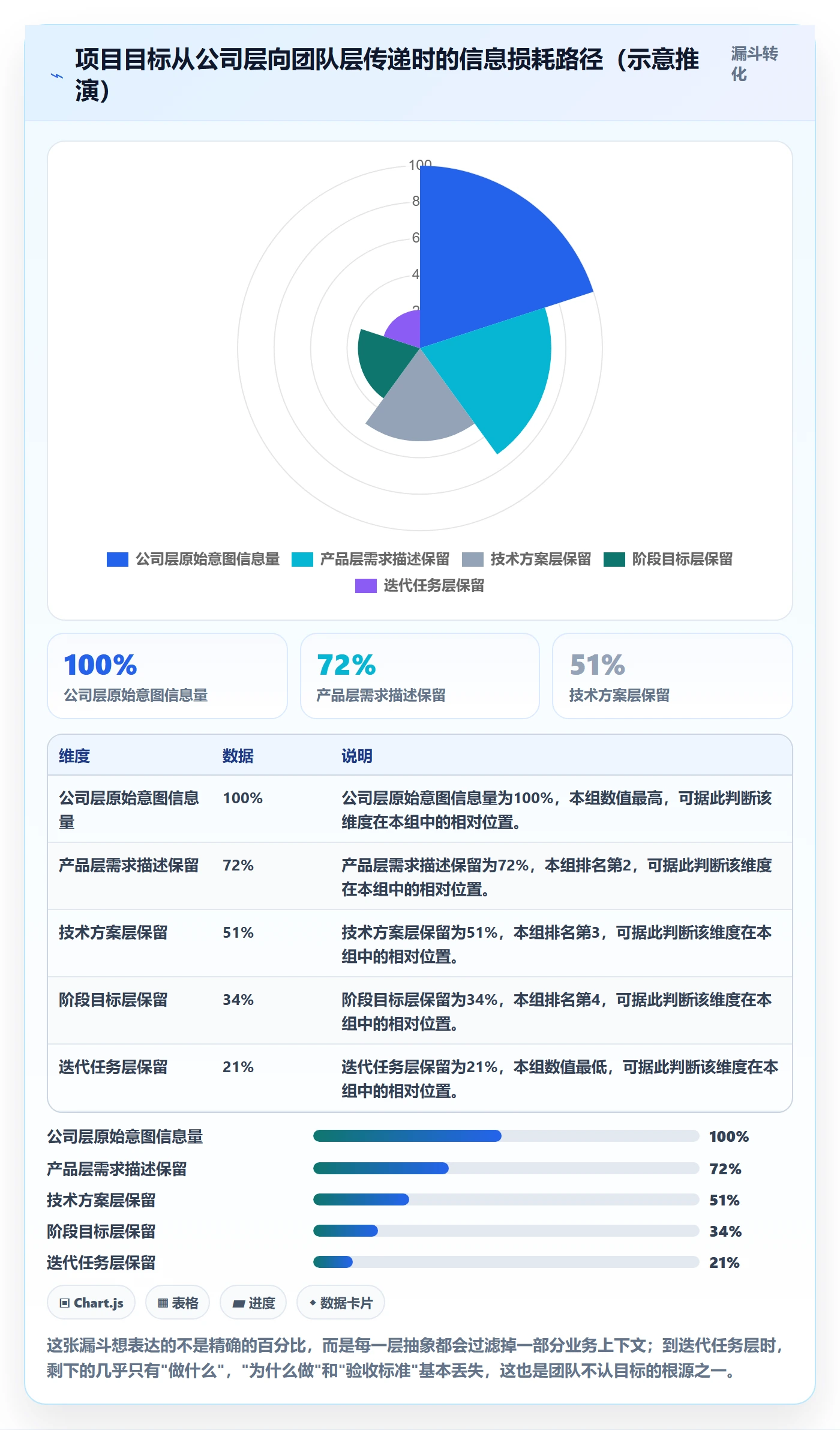
Task: Select the 21% cell in the table
Action: pyautogui.click(x=238, y=1067)
